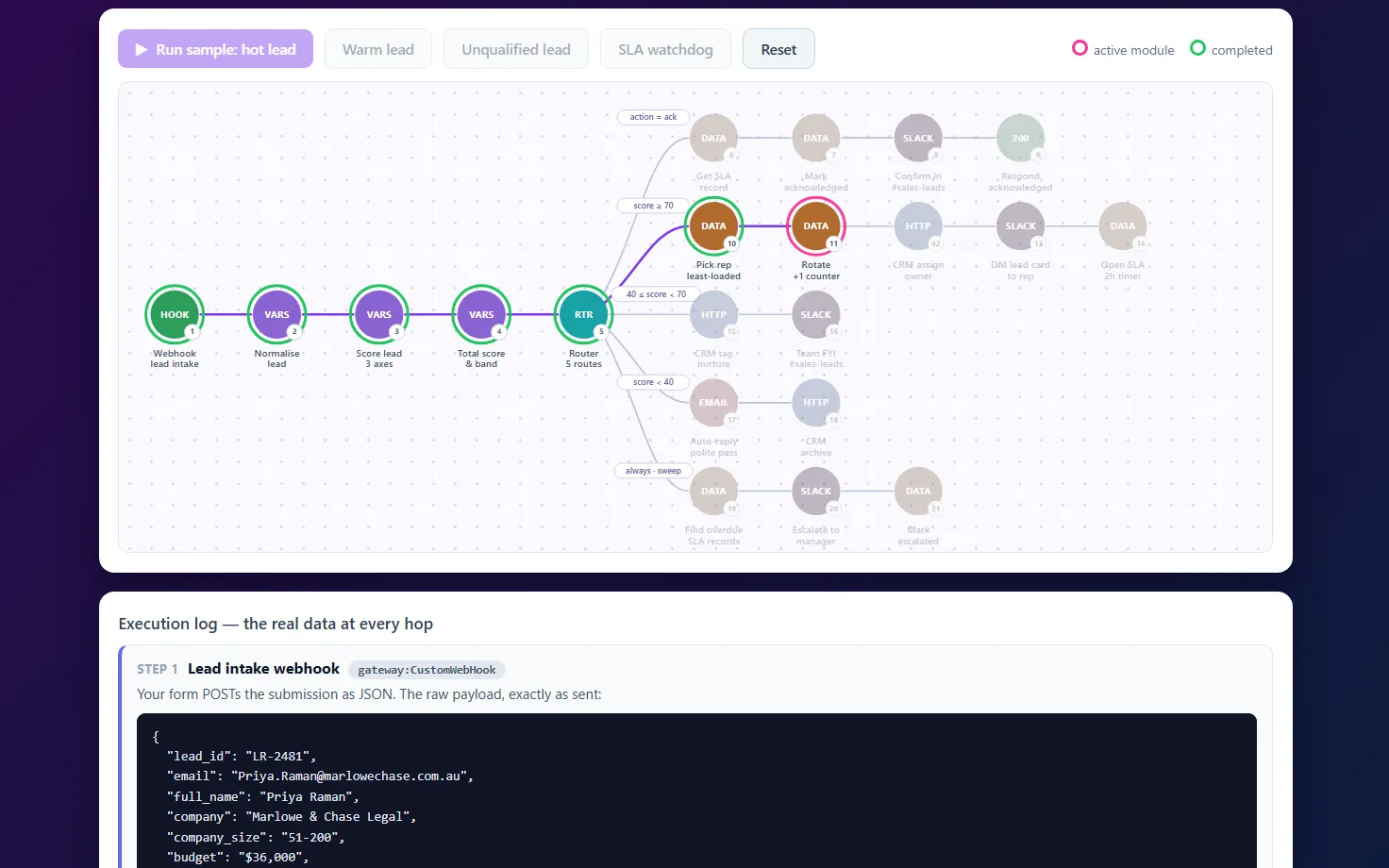The height and width of the screenshot is (868, 1389).
Task: Click the 'action = ack' route label
Action: point(653,117)
